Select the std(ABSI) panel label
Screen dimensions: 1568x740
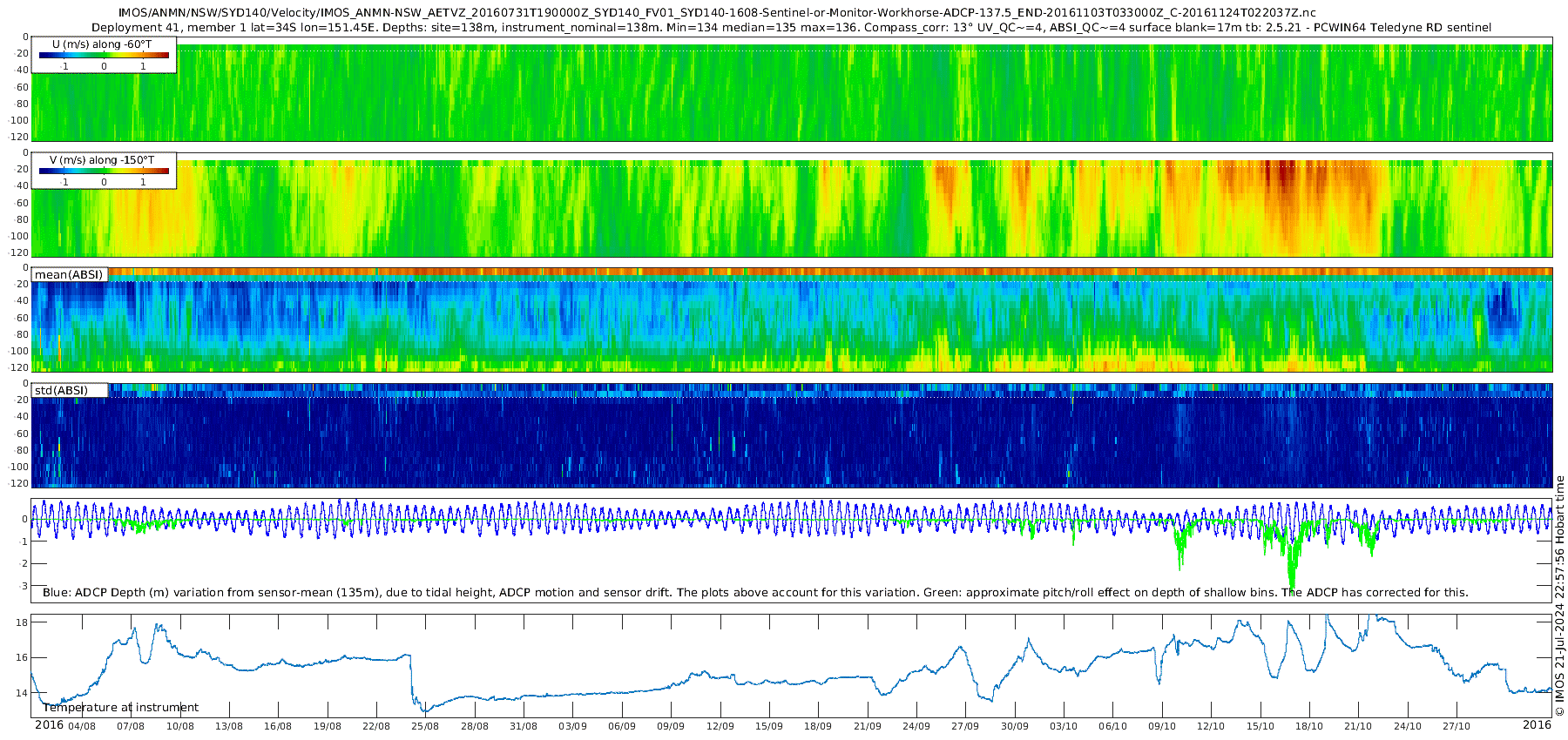(x=70, y=390)
